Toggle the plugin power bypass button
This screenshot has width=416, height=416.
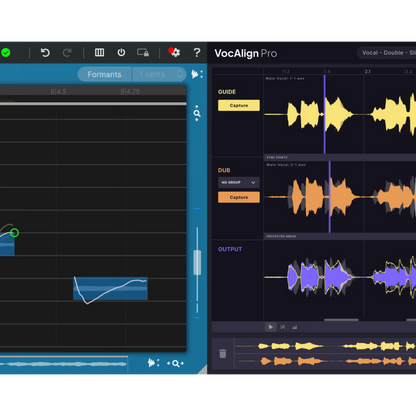pyautogui.click(x=121, y=52)
